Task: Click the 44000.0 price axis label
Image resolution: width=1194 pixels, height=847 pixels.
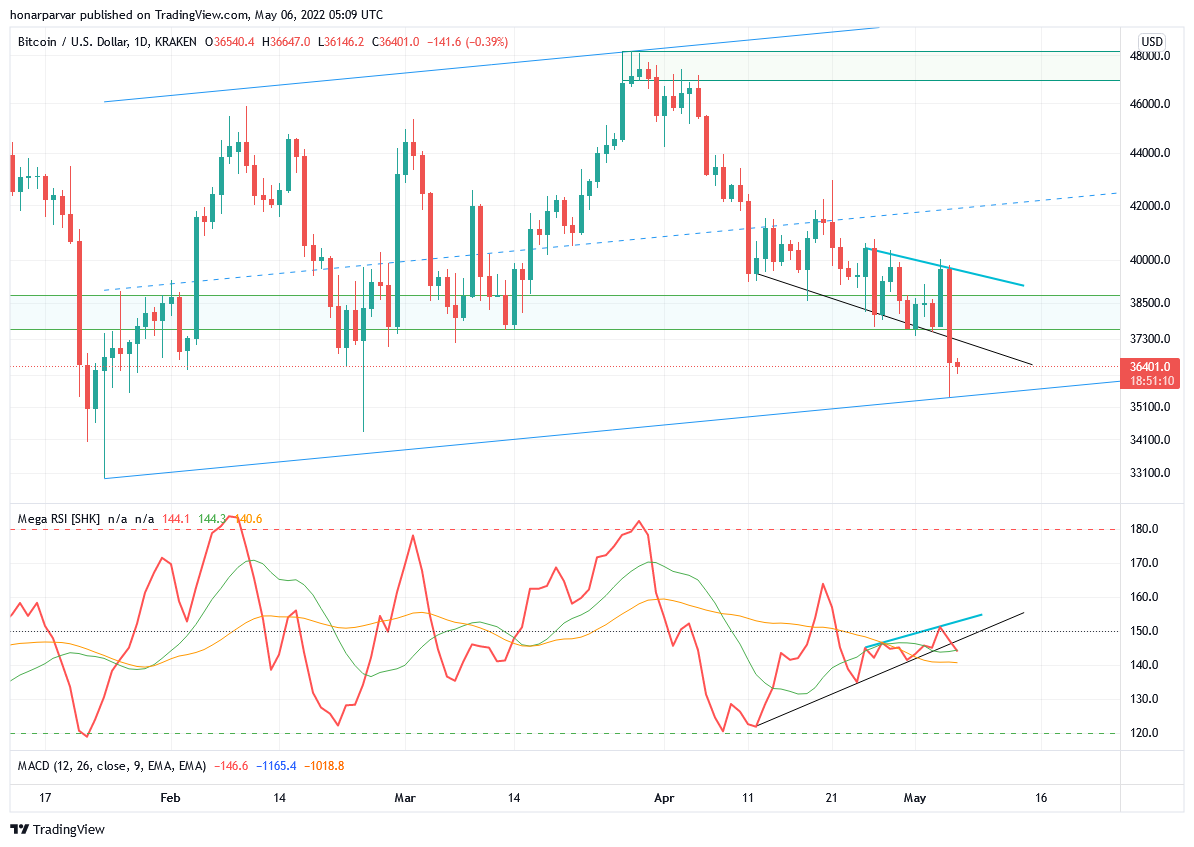Action: point(1149,153)
